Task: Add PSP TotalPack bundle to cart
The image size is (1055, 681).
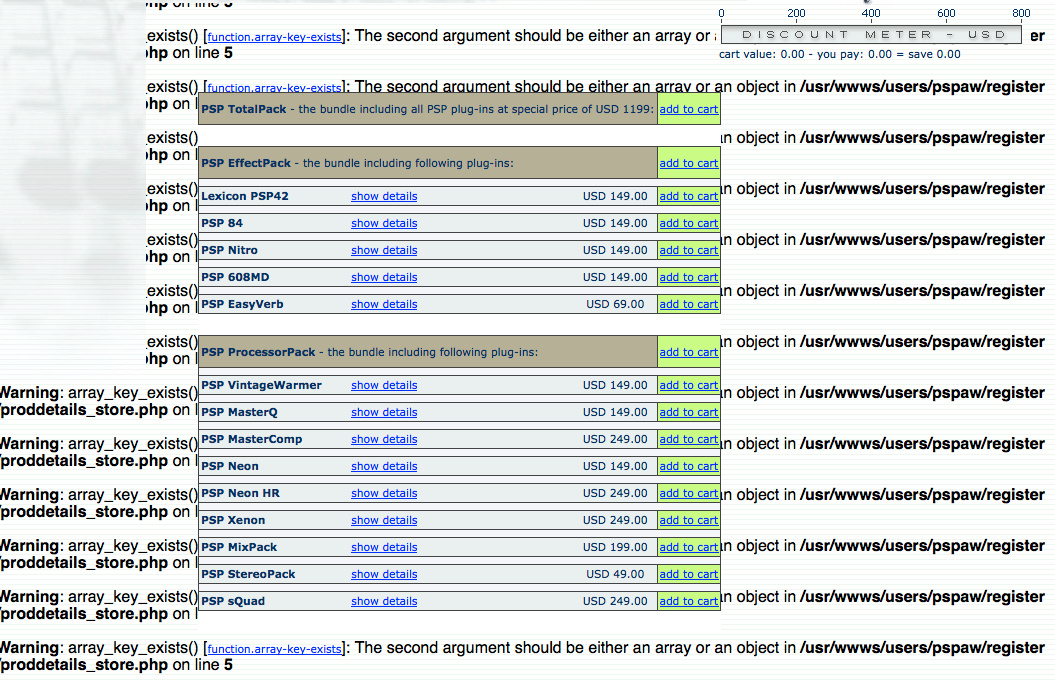Action: pos(688,109)
